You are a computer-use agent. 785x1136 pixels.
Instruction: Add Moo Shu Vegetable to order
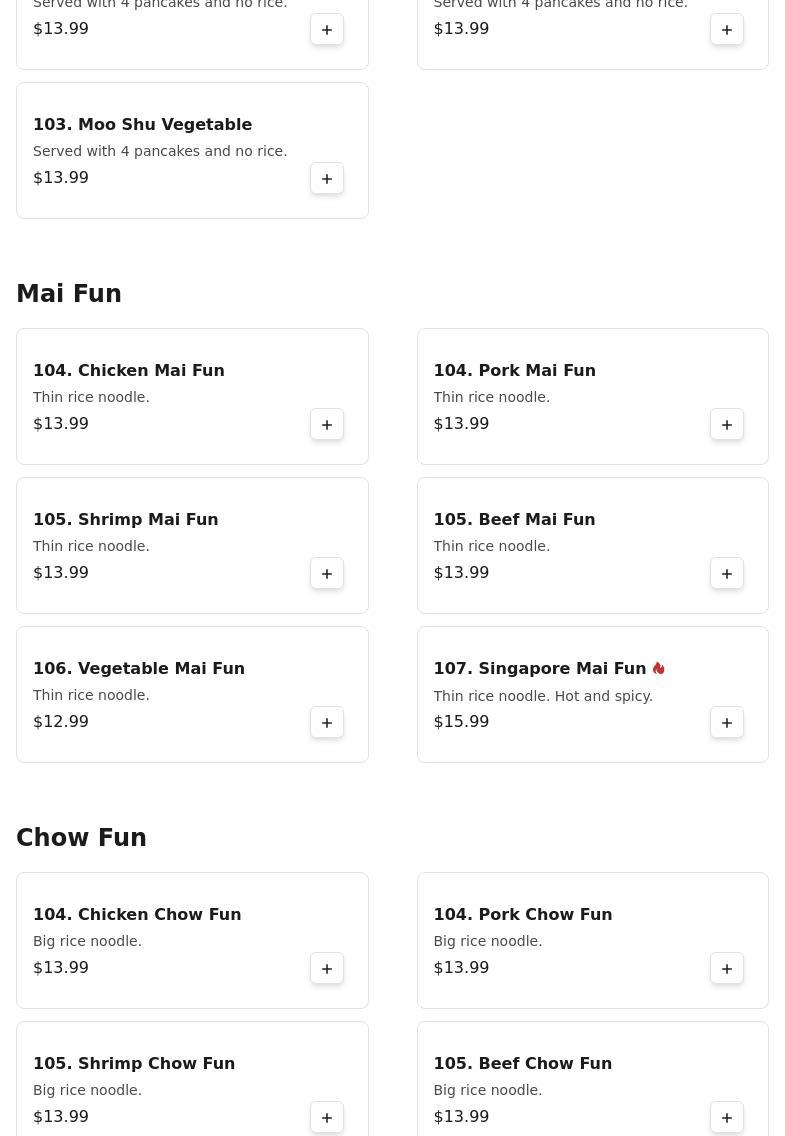pos(327,178)
